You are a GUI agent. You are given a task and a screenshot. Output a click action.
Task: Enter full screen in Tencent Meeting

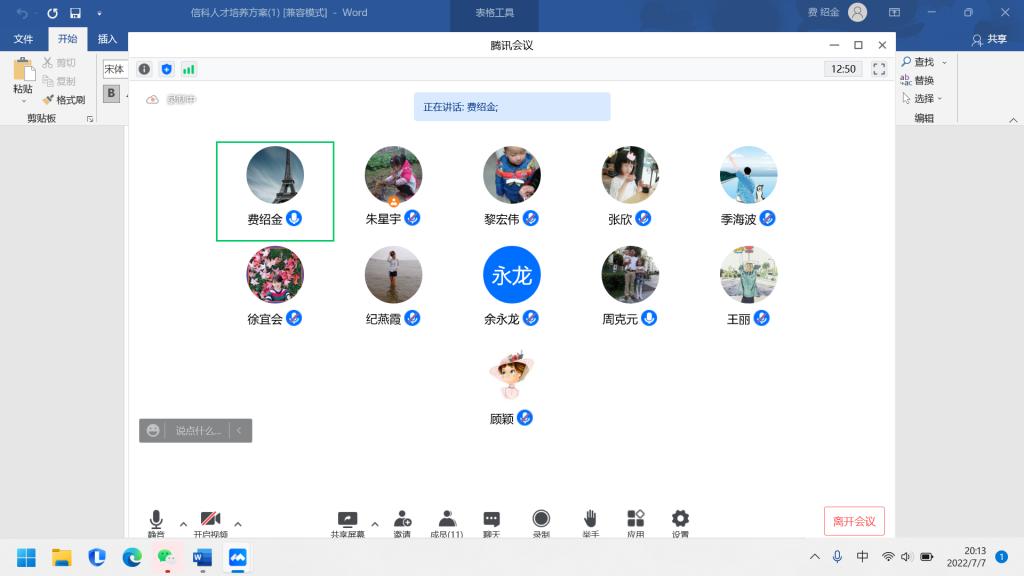click(879, 69)
